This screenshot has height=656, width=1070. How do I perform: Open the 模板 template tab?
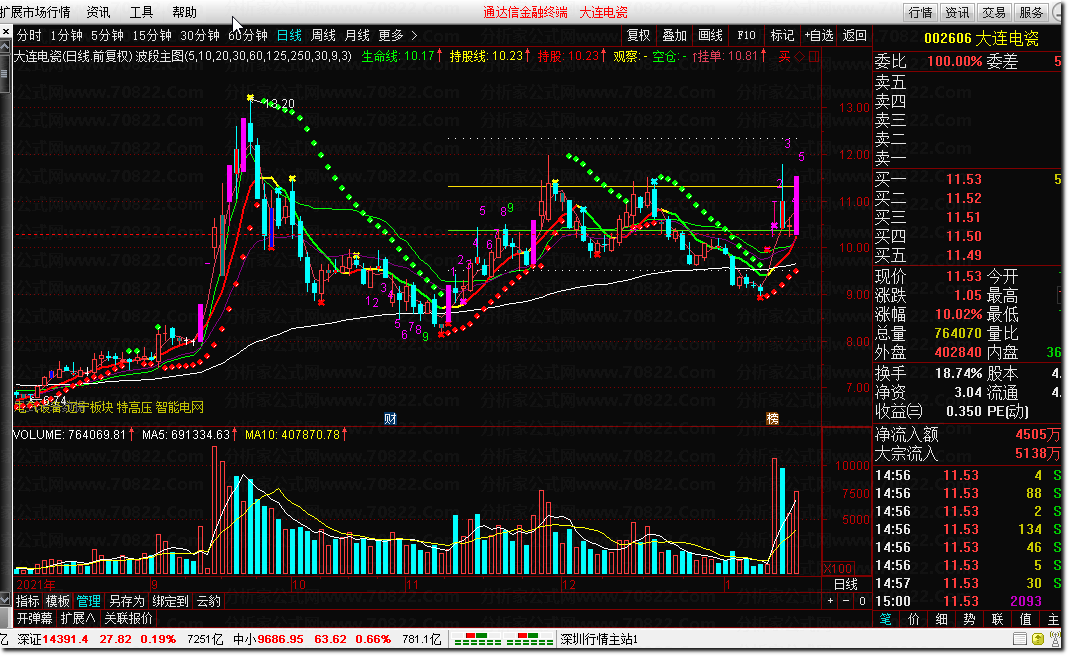click(58, 601)
